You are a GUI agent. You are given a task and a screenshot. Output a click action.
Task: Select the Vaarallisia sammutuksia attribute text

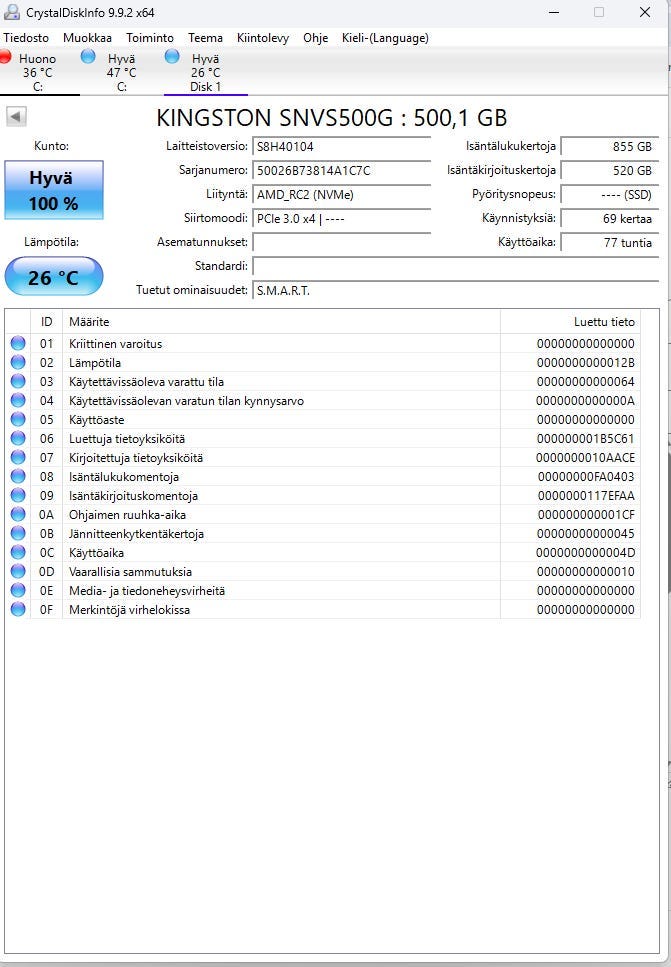pos(130,572)
